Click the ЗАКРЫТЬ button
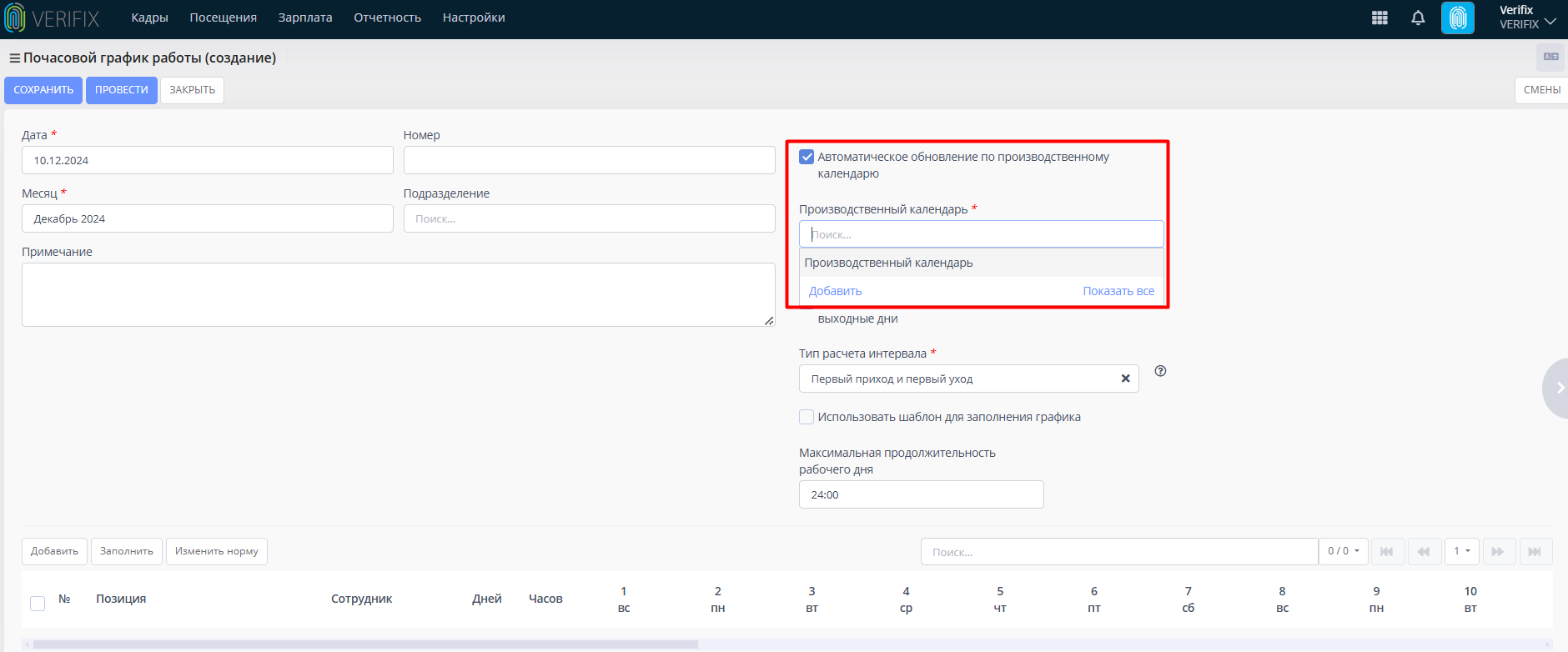This screenshot has height=652, width=1568. 193,90
